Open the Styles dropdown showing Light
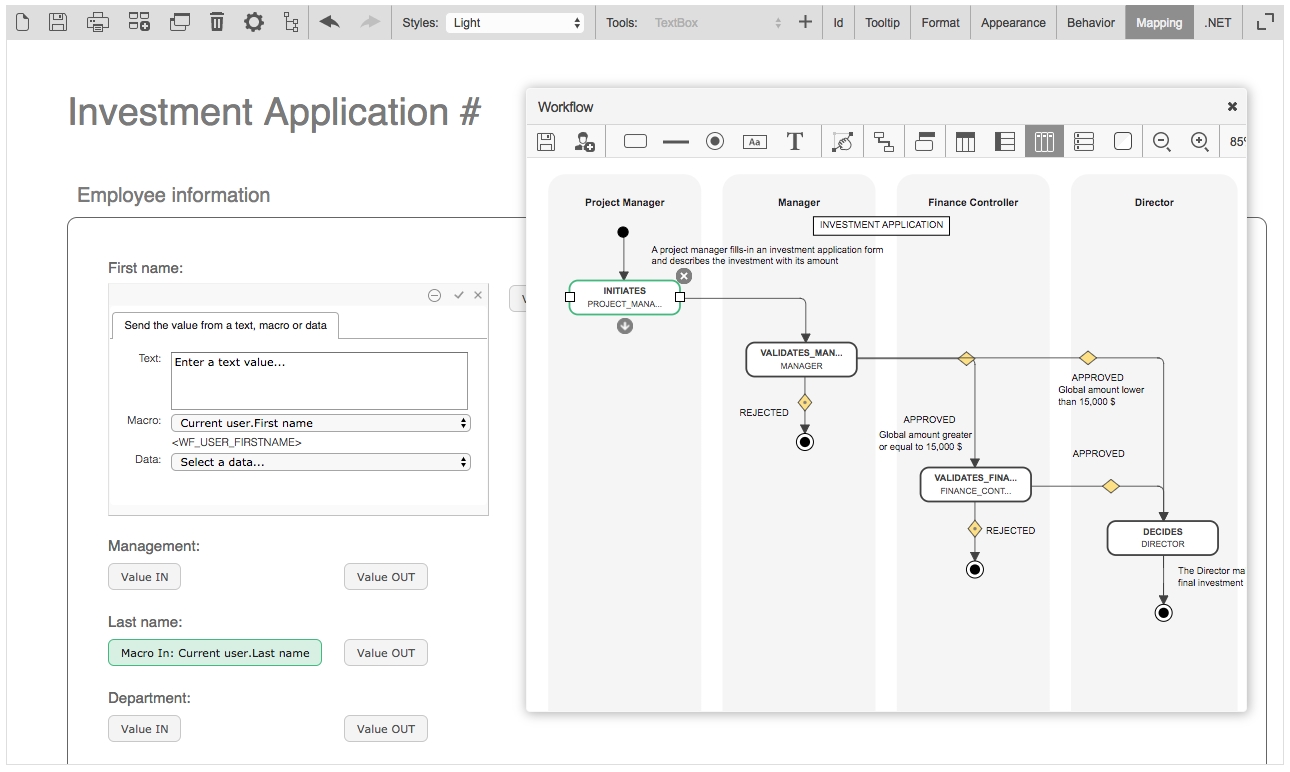The image size is (1290, 772). 516,22
